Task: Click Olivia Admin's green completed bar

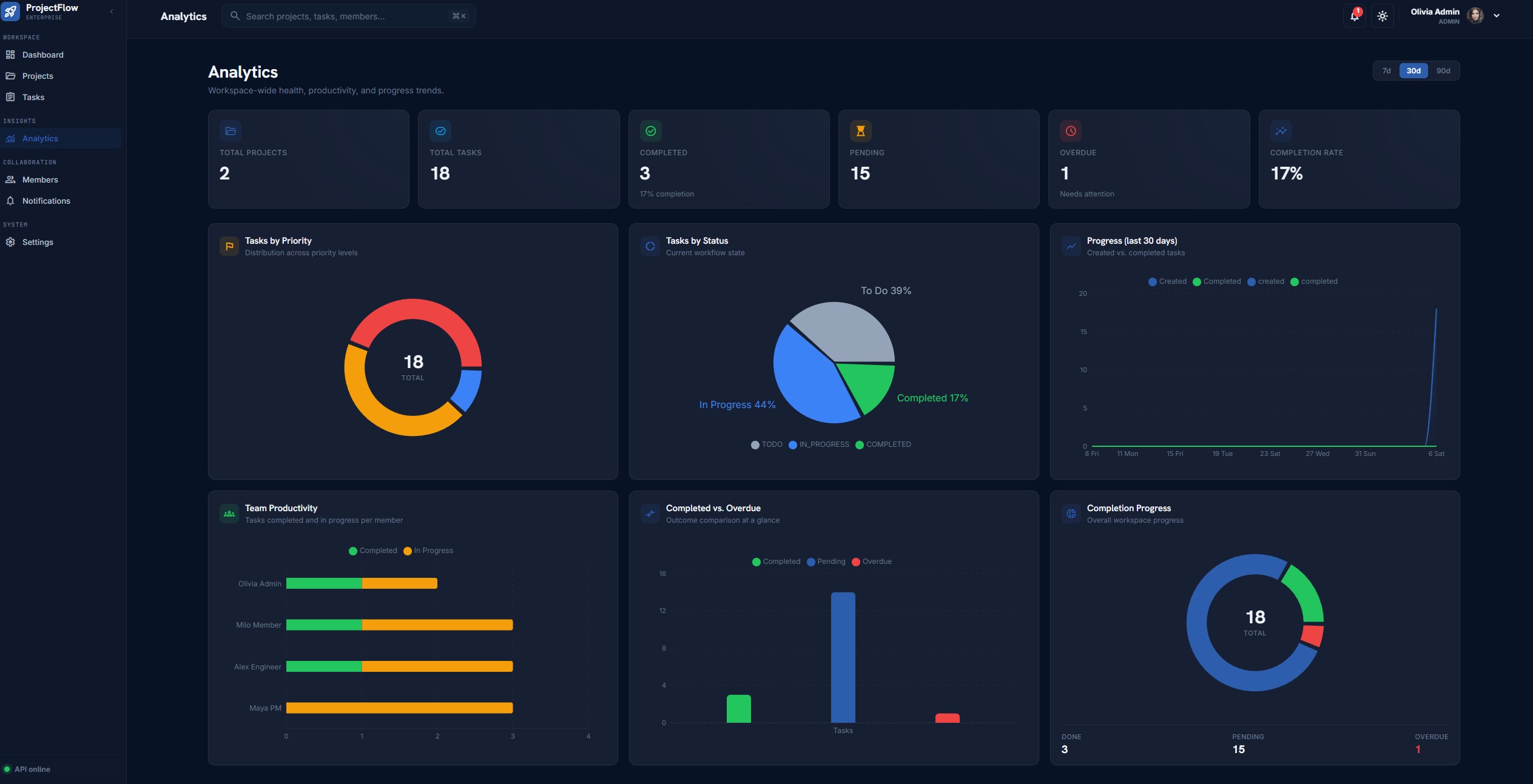Action: point(324,583)
